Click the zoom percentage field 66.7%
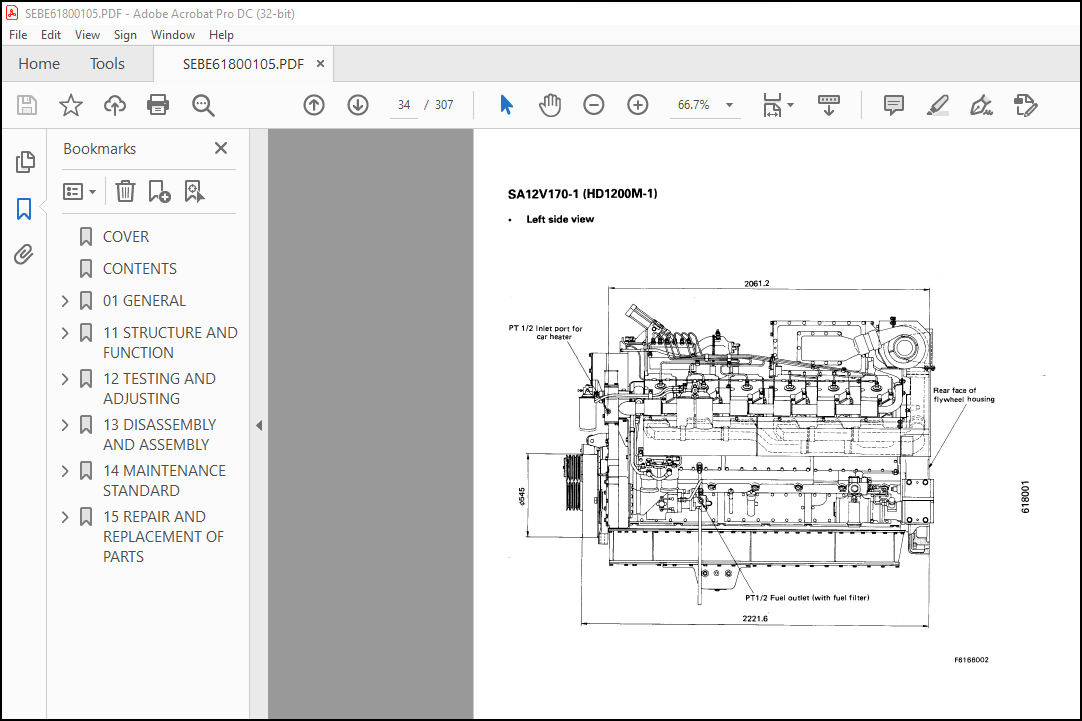 point(694,105)
